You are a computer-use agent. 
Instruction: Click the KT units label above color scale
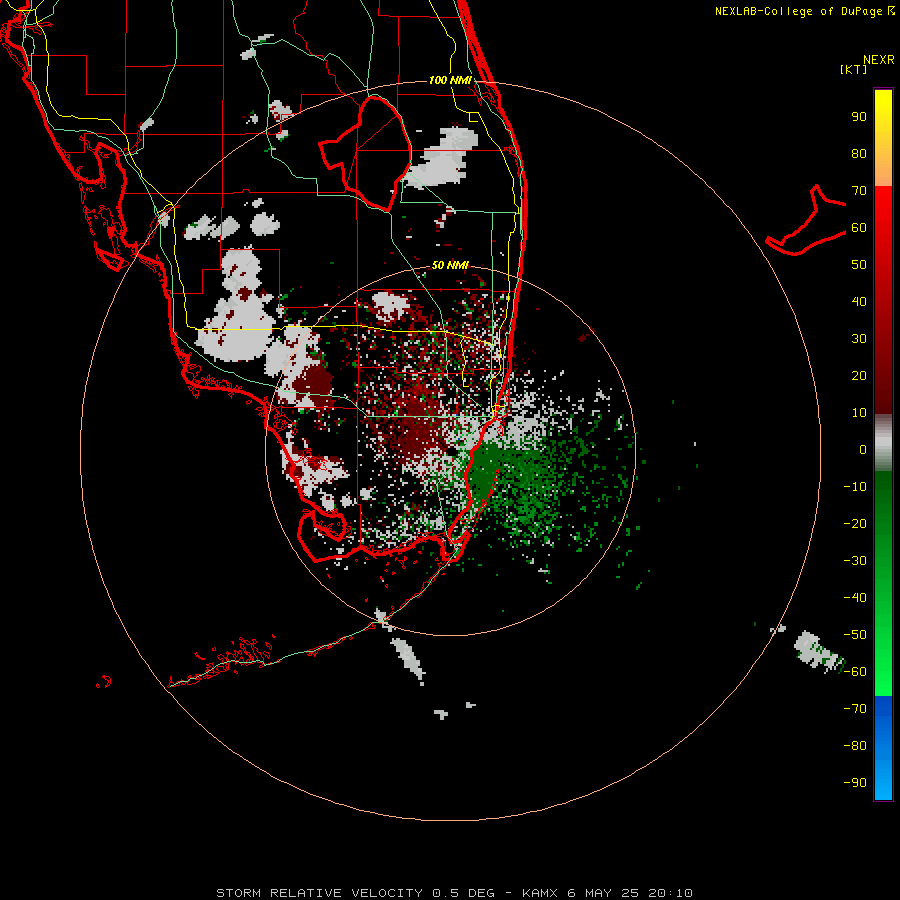(853, 69)
